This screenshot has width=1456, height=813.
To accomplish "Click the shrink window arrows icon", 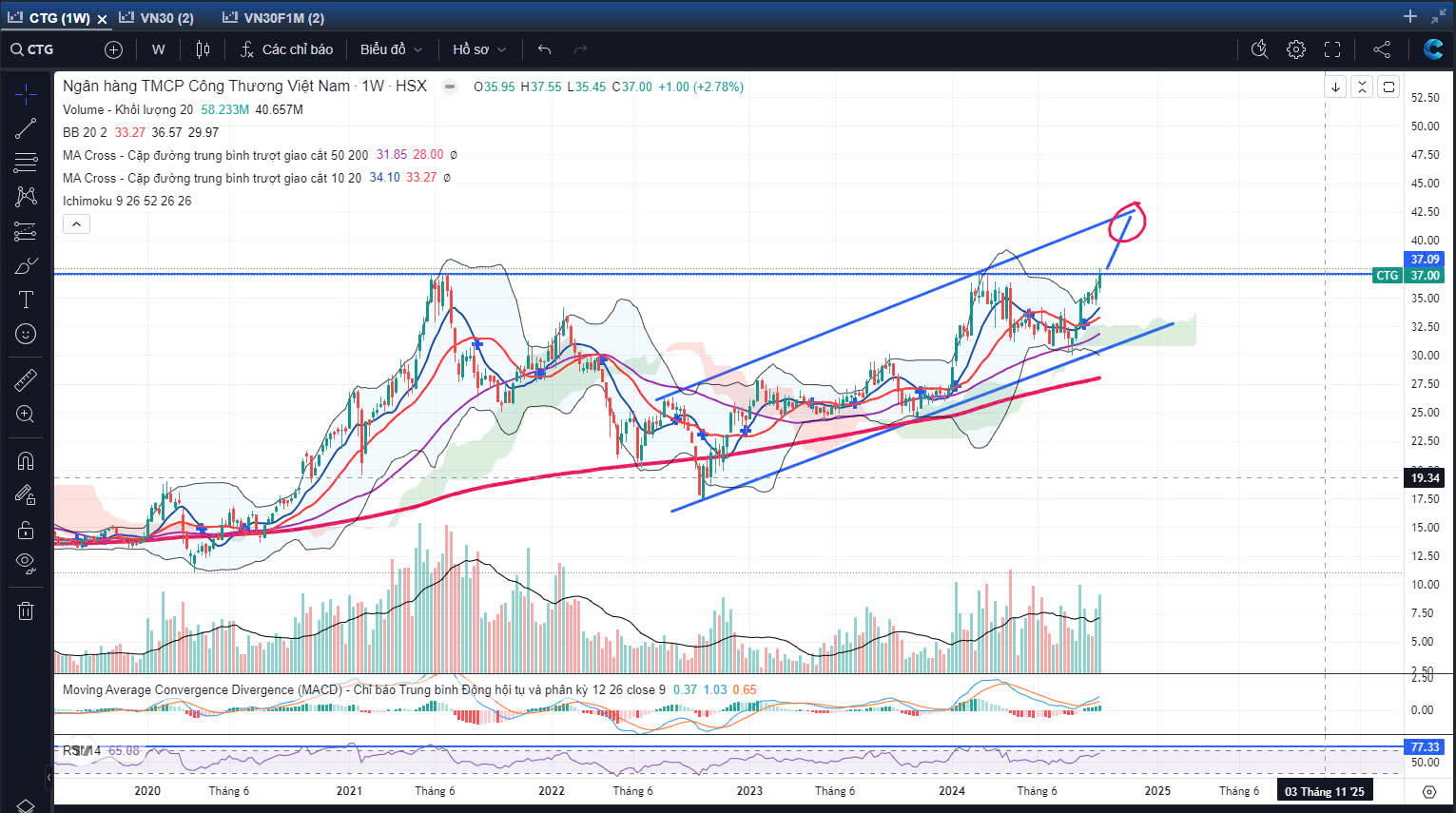I will click(x=1438, y=16).
